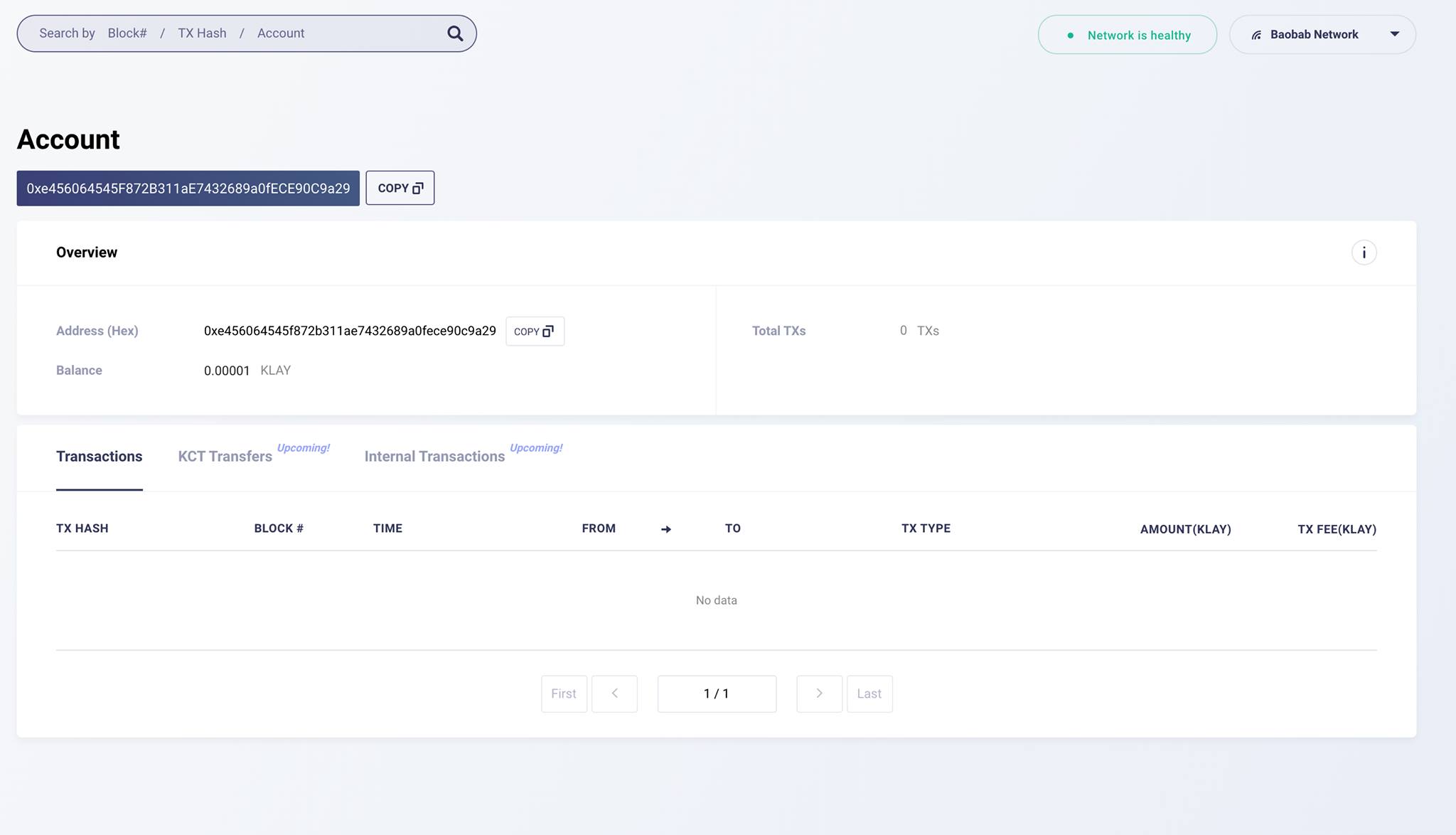Click the TX HASH column header
Viewport: 1456px width, 835px height.
pyautogui.click(x=82, y=528)
